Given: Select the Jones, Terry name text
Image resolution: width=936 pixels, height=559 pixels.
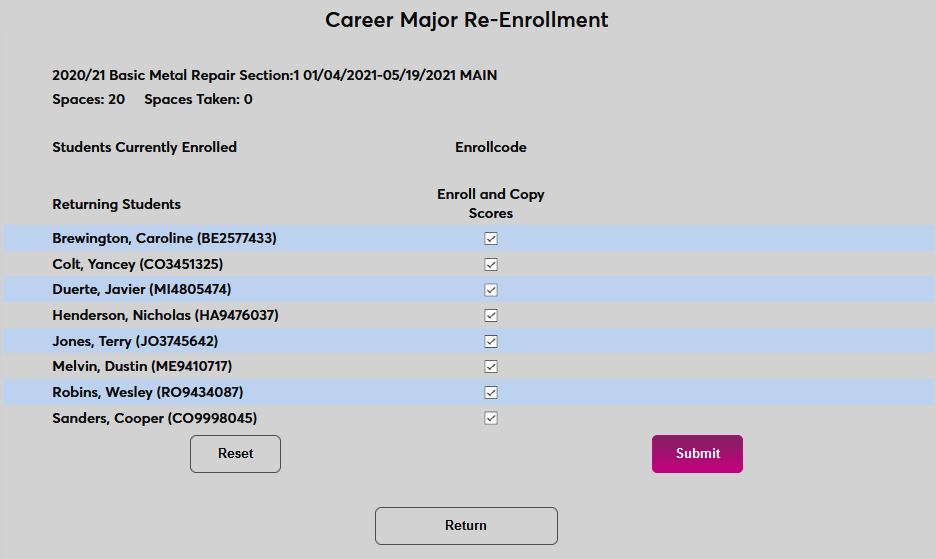Looking at the screenshot, I should coord(135,341).
